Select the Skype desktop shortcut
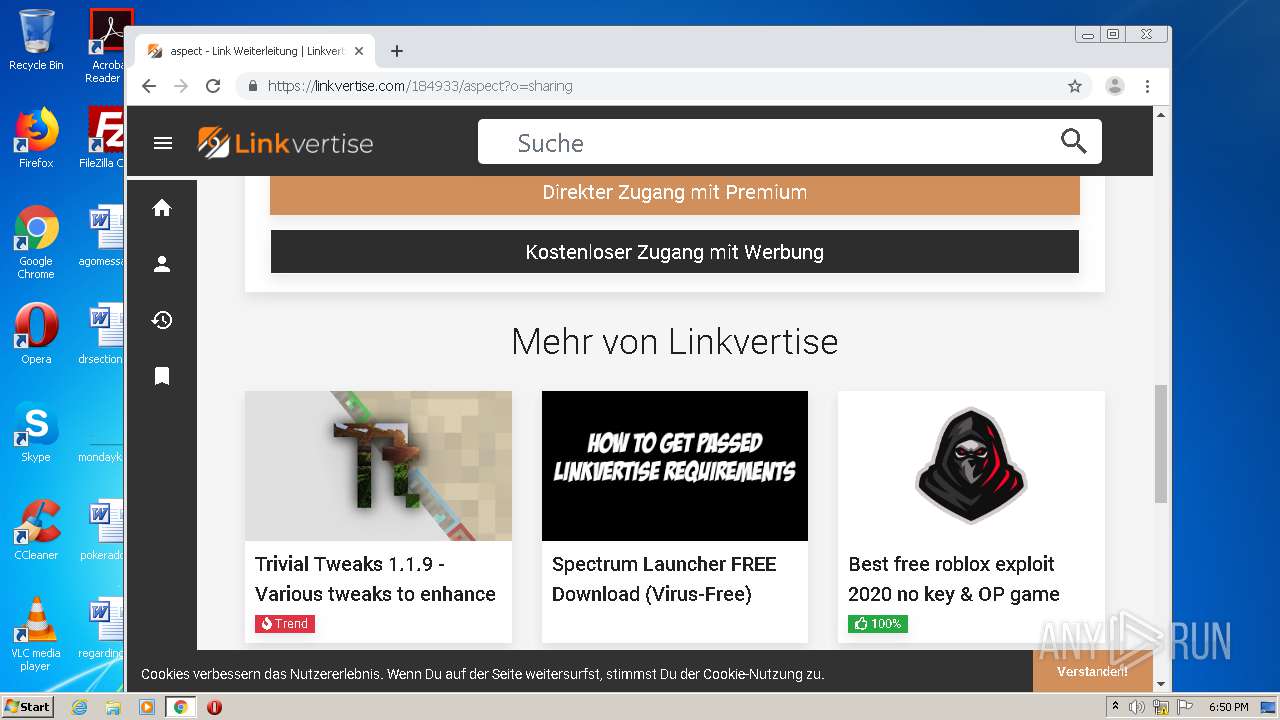Viewport: 1280px width, 720px height. click(36, 432)
